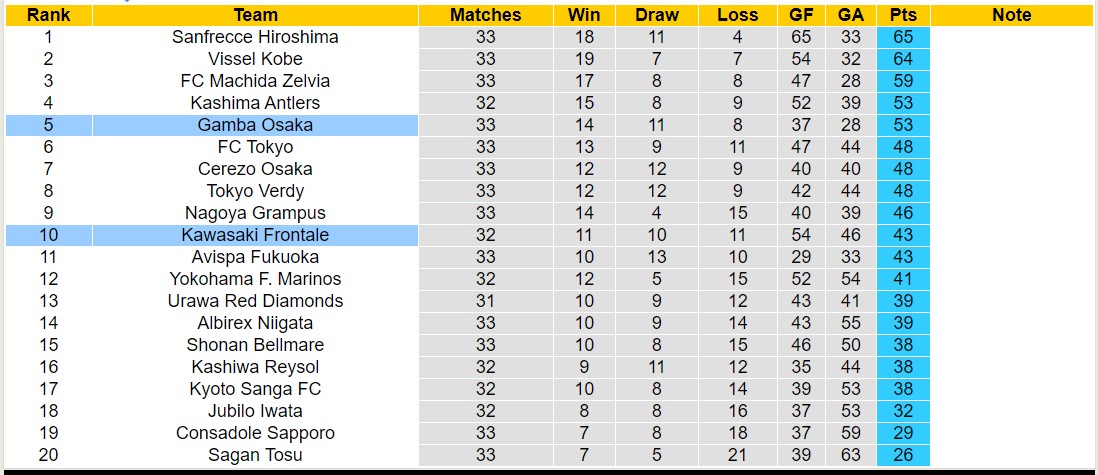
Task: Select the Jubilo Iwata team name
Action: (x=255, y=411)
